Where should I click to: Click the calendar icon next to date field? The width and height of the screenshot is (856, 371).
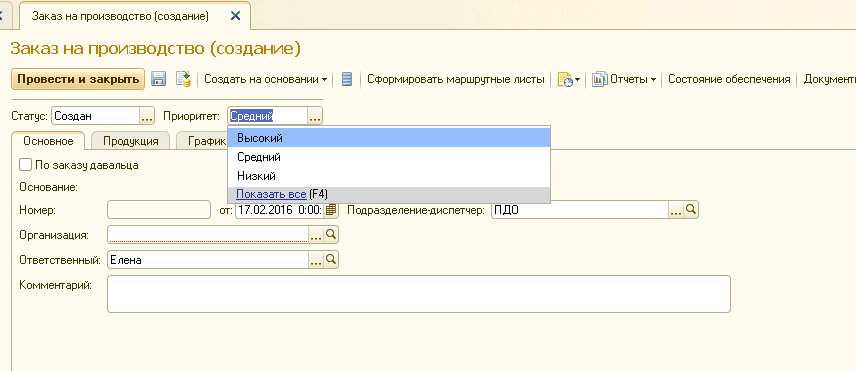[x=331, y=210]
